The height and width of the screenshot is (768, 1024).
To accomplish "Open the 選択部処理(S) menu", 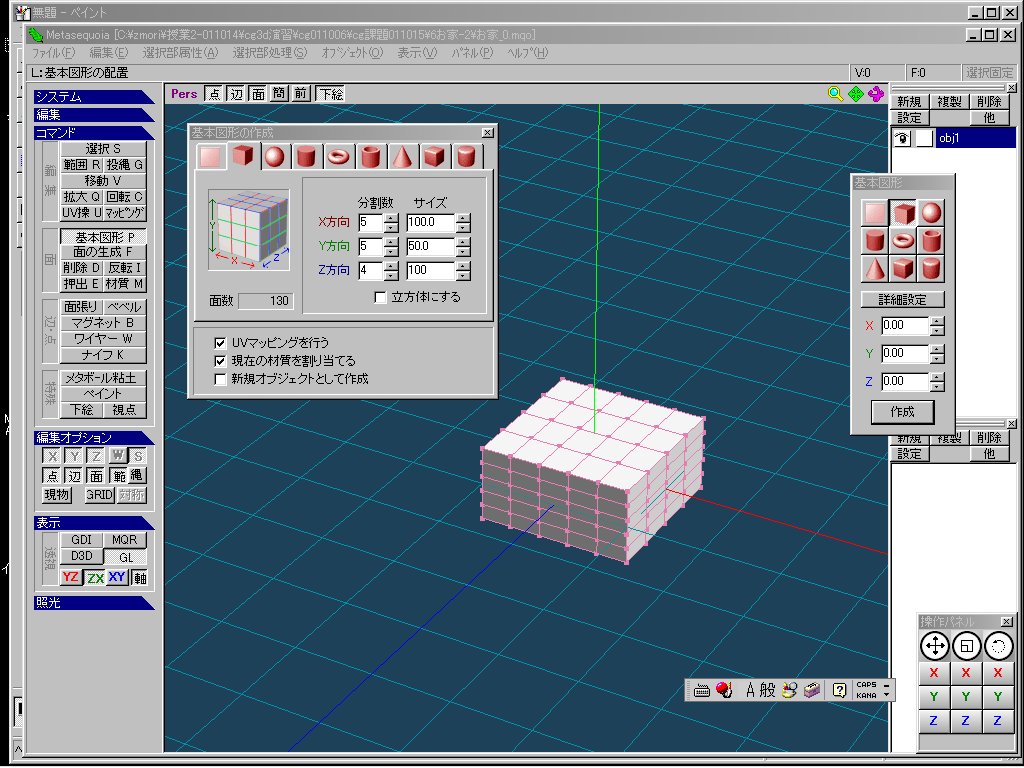I will pyautogui.click(x=270, y=53).
